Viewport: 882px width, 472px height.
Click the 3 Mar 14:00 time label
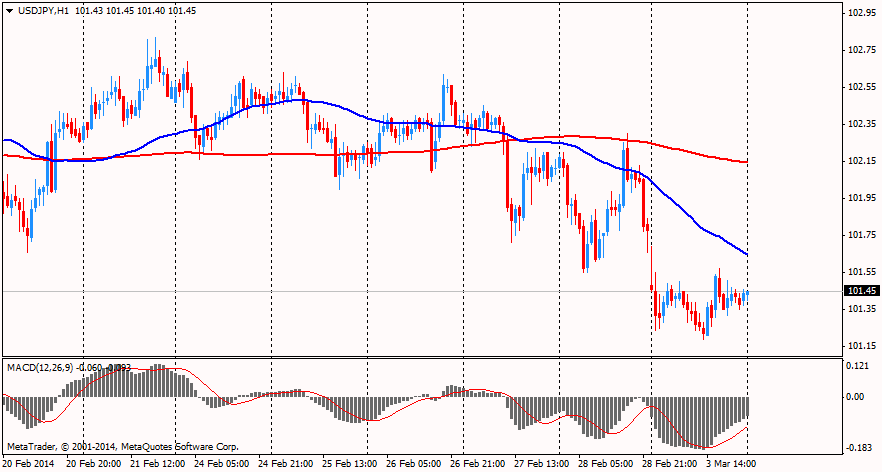pyautogui.click(x=730, y=464)
